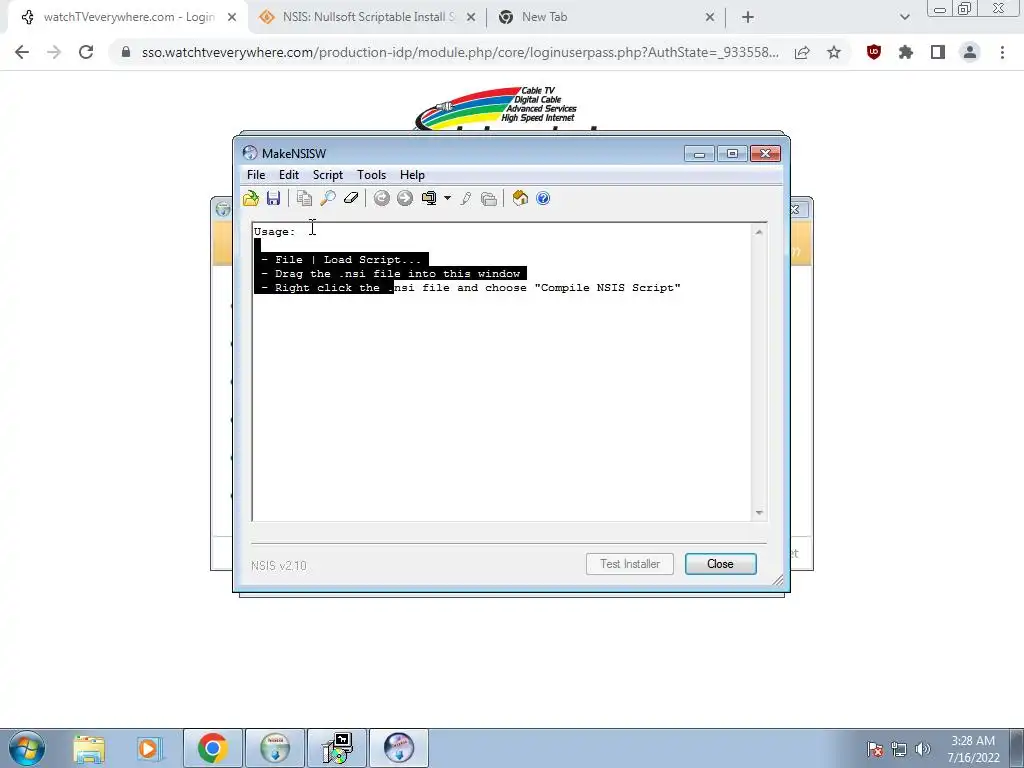Click the Test Installer arrow toolbar icon
Image resolution: width=1024 pixels, height=768 pixels.
[405, 199]
